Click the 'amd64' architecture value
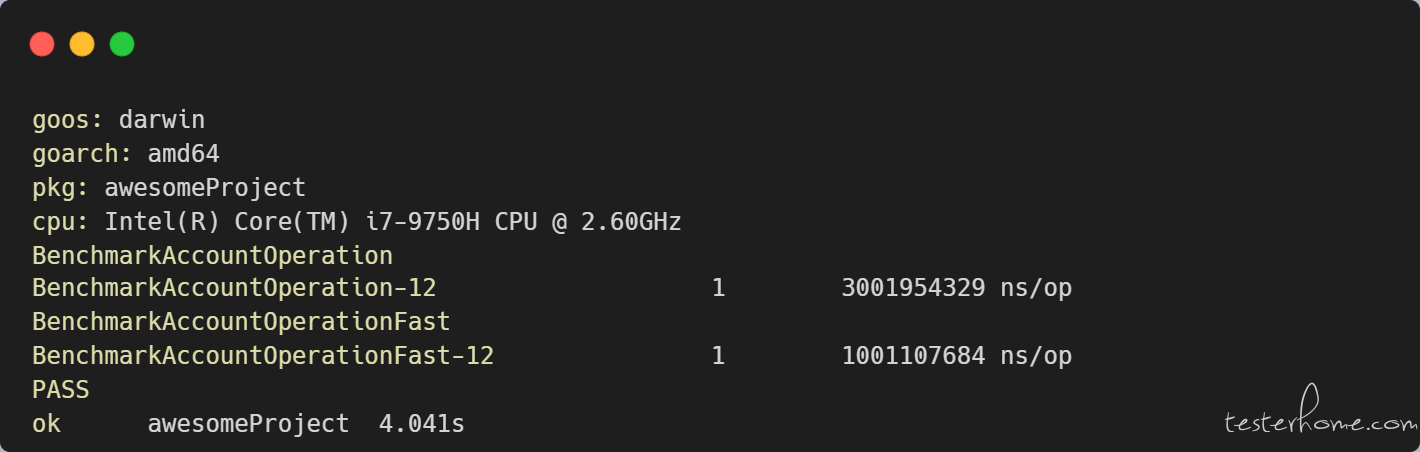Screen dimensions: 1420x452 [184, 155]
